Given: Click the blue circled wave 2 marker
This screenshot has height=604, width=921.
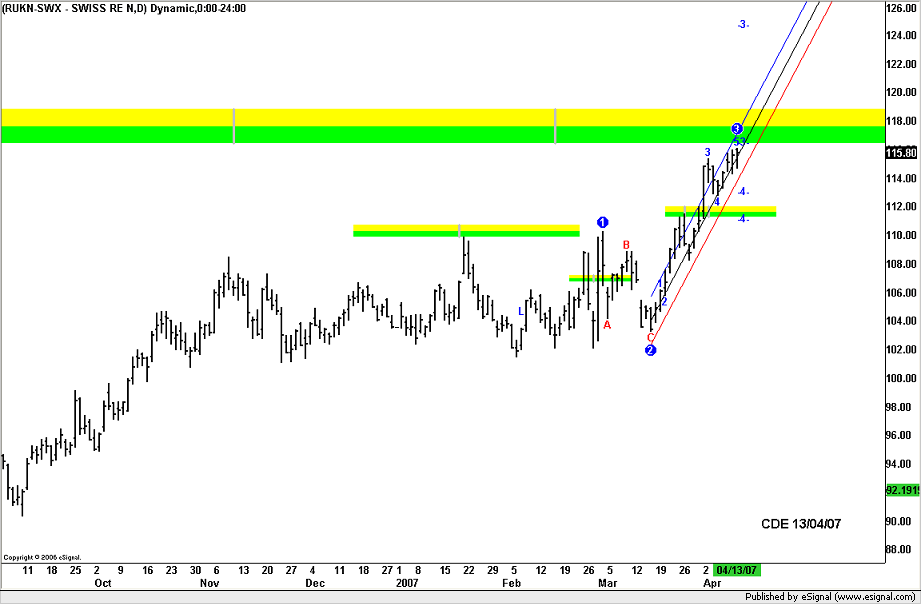Looking at the screenshot, I should coord(650,350).
